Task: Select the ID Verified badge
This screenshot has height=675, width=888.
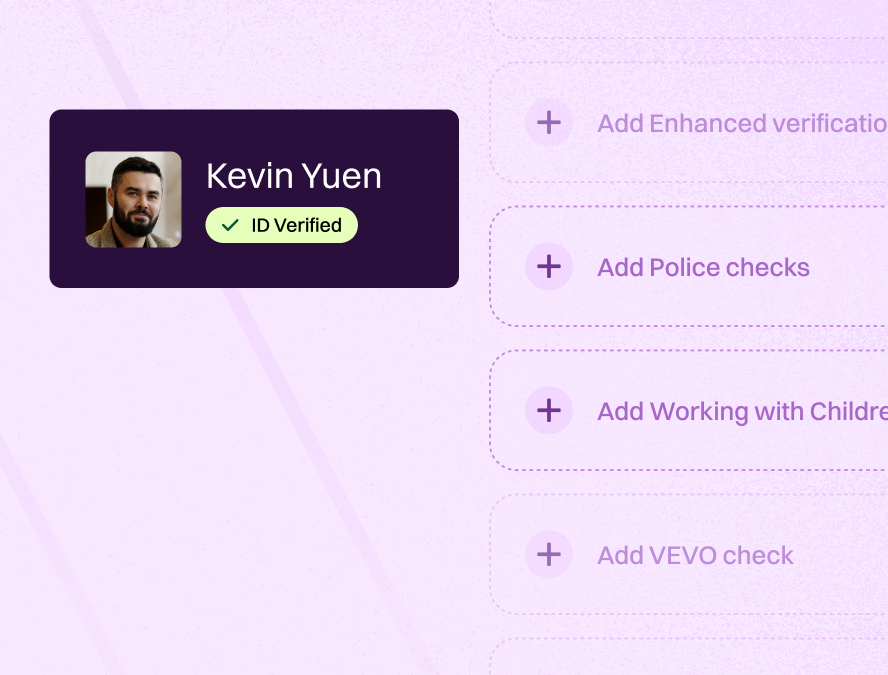Action: (x=281, y=225)
